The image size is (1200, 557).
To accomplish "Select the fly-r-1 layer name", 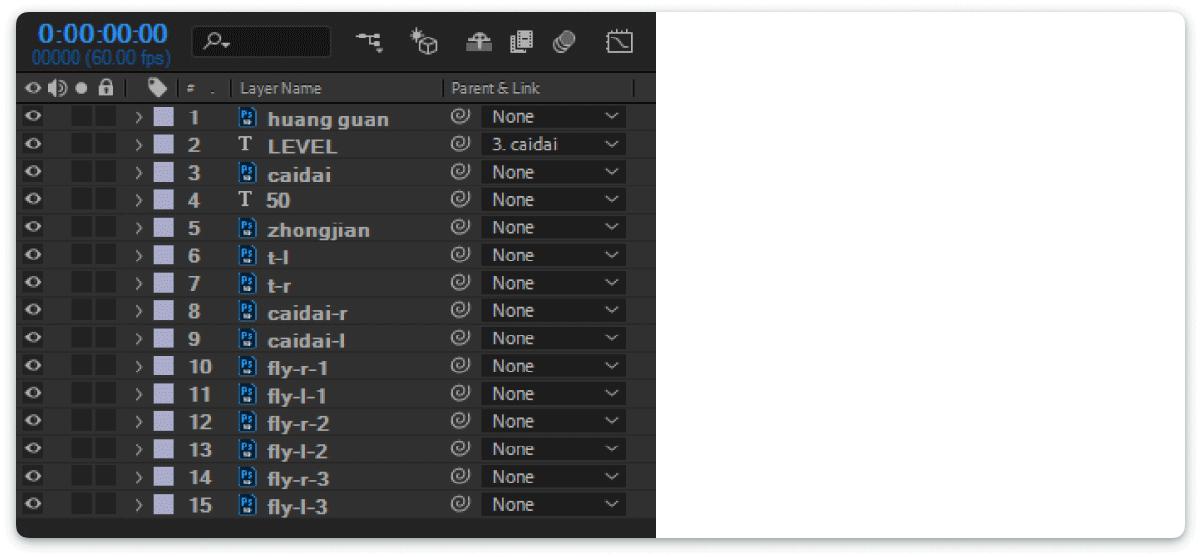I will [x=297, y=369].
